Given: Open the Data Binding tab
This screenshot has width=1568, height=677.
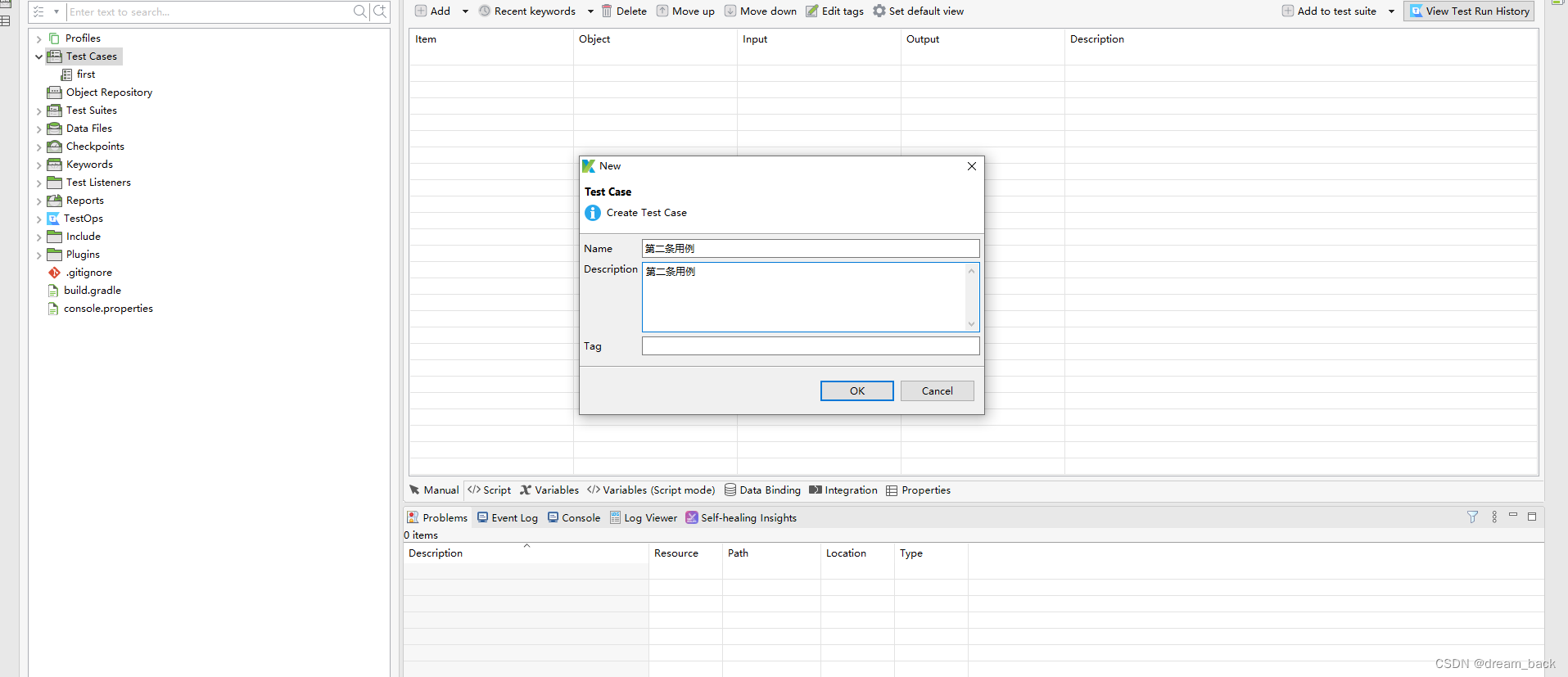Looking at the screenshot, I should (x=762, y=490).
